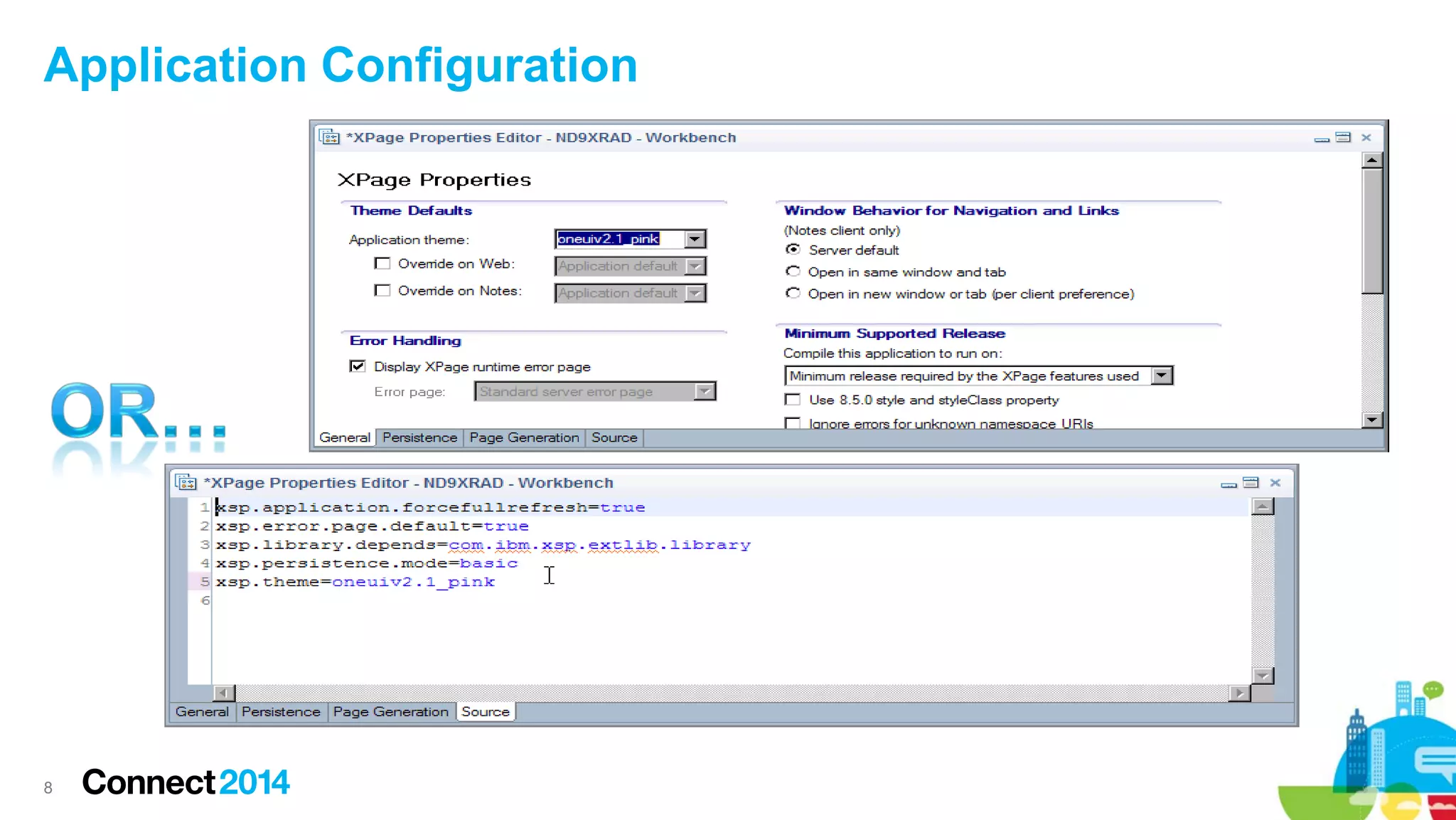Click scroll down arrow in upper properties window

pos(1372,420)
